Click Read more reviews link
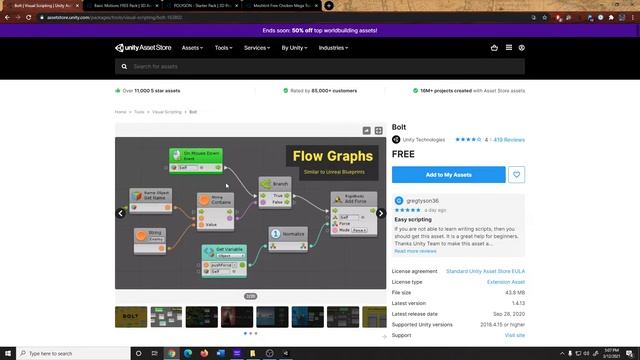Viewport: 640px width, 360px height. pos(415,251)
